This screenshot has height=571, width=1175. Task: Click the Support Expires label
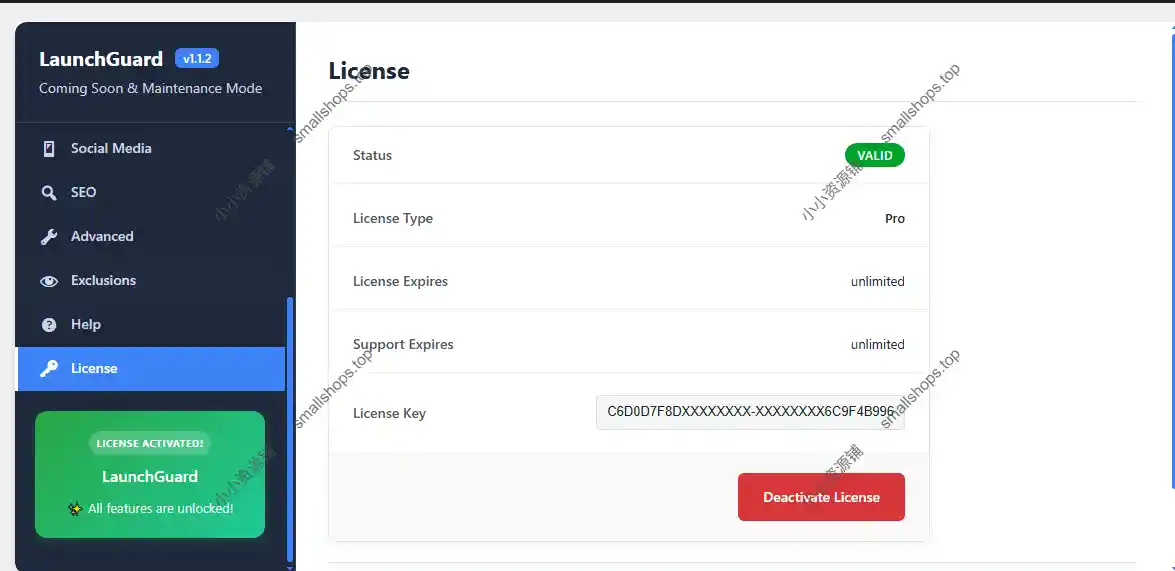(403, 345)
